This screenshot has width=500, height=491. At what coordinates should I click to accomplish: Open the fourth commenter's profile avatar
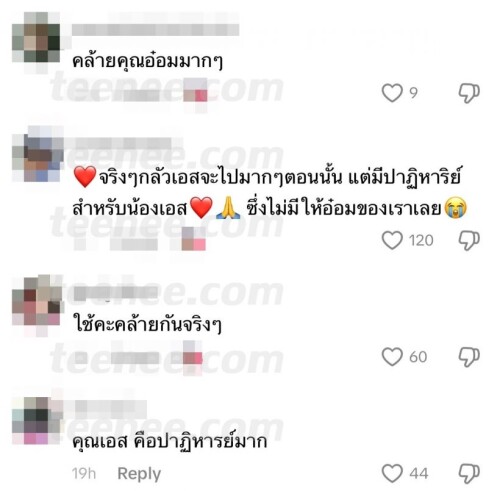37,421
